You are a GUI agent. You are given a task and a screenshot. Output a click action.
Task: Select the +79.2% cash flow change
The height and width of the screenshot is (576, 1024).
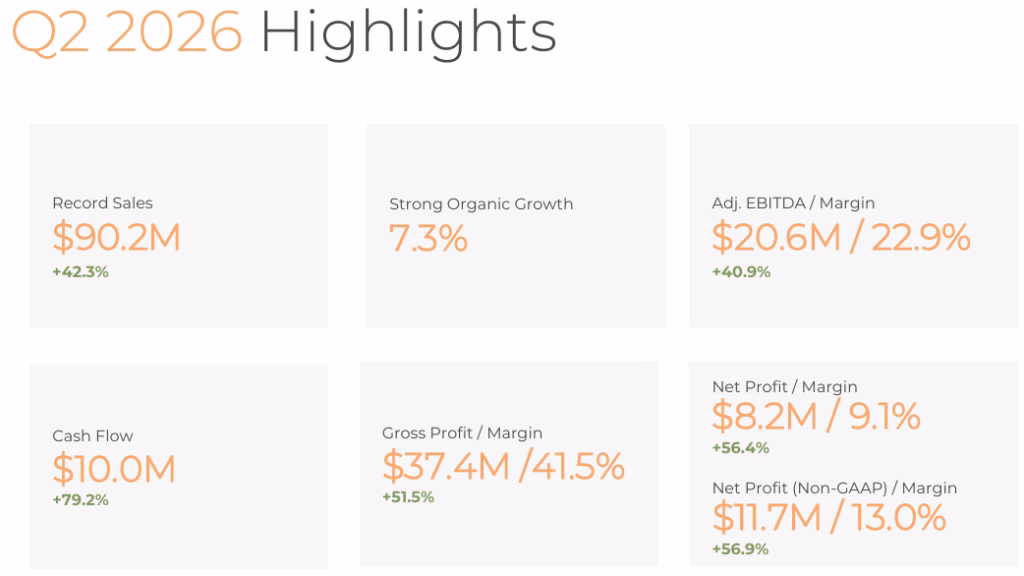[80, 500]
